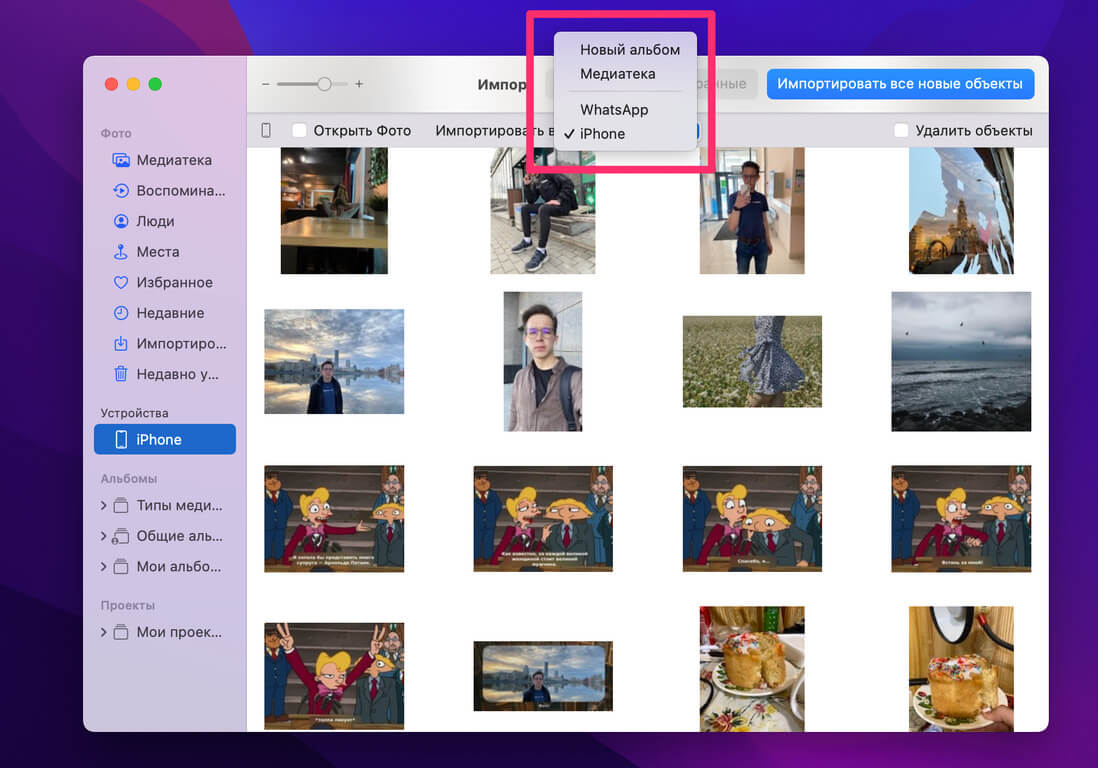Select WhatsApp album in the menu

pos(614,110)
